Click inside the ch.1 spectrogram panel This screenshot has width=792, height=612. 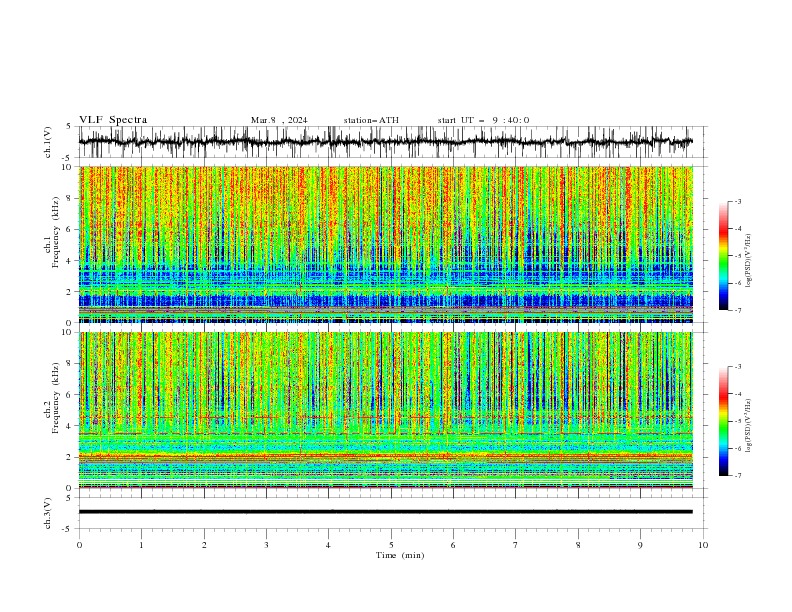click(385, 244)
